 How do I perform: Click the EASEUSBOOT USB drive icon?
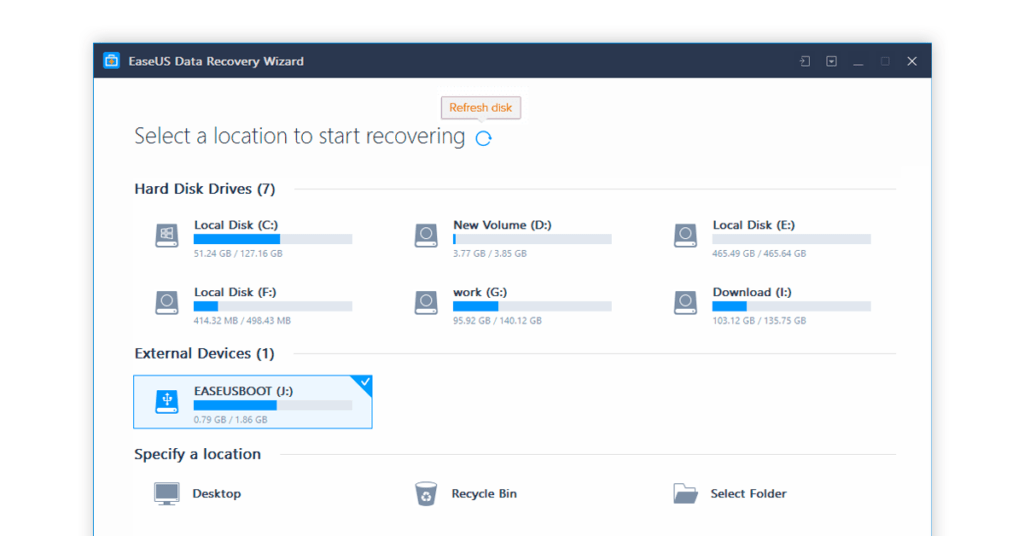pos(166,401)
